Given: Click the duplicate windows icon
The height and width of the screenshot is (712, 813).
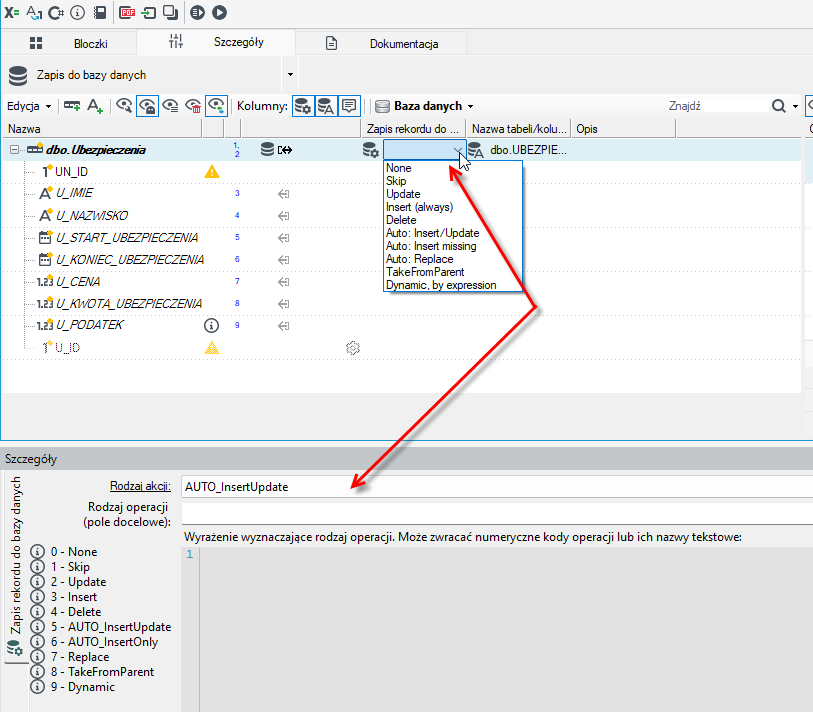Looking at the screenshot, I should (171, 12).
